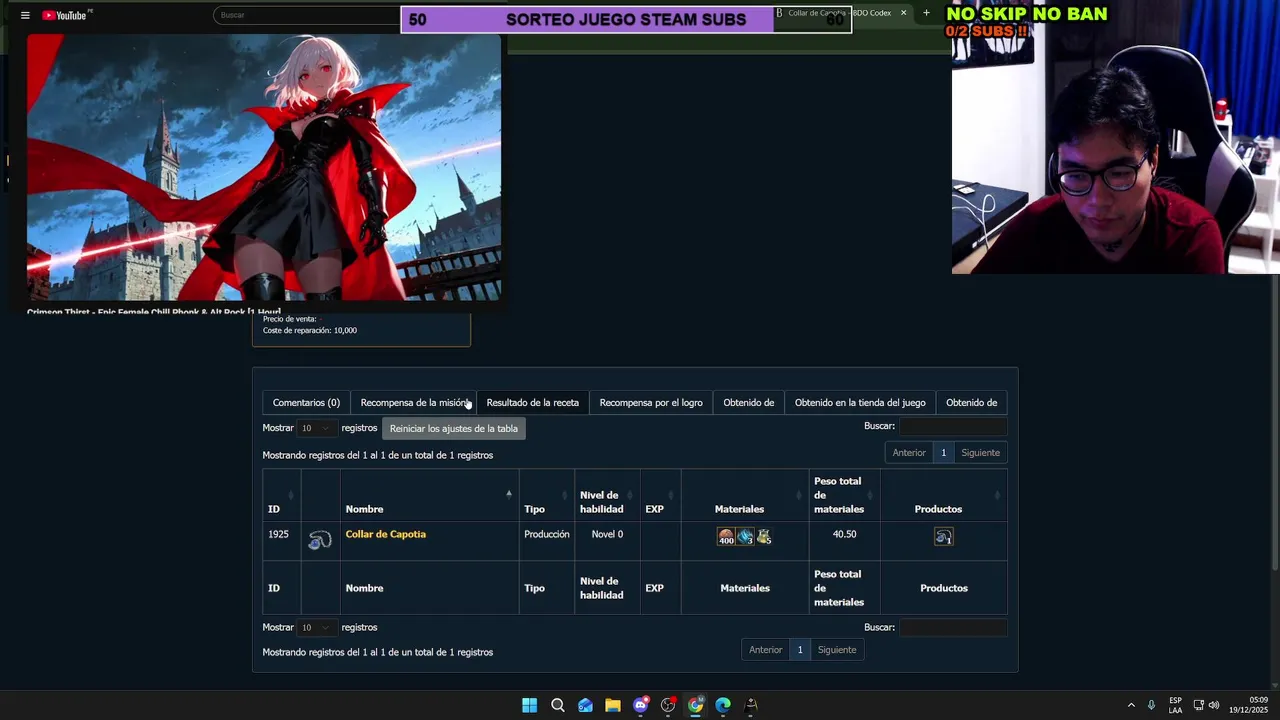Open the taskbar app with the red recording dot
1280x720 pixels.
(668, 705)
